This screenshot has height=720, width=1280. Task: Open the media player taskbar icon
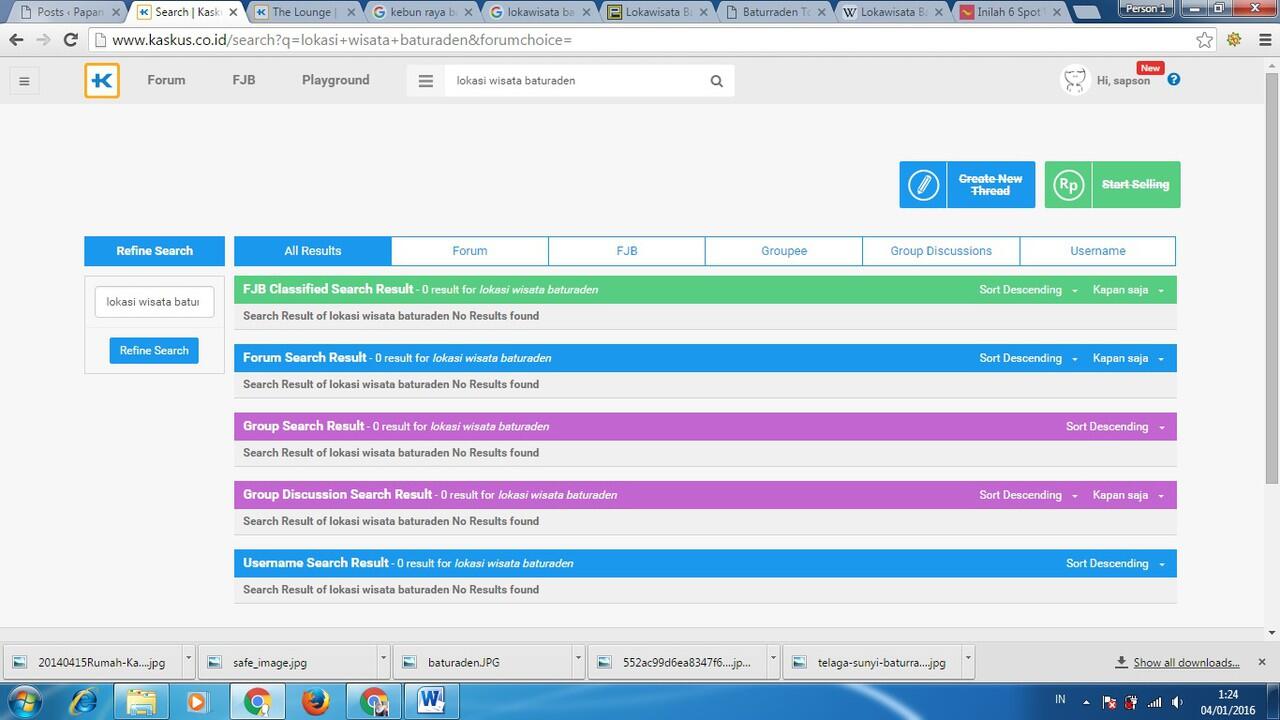[x=198, y=702]
